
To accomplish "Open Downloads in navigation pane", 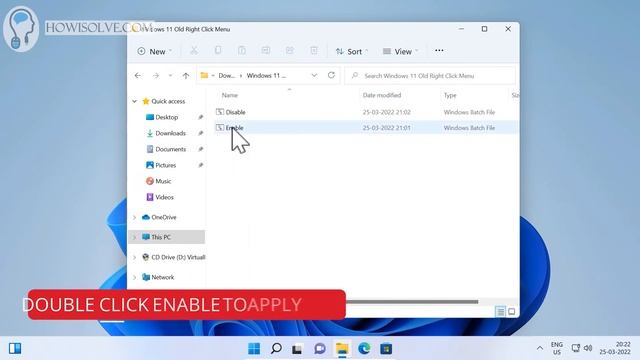I will click(x=166, y=133).
